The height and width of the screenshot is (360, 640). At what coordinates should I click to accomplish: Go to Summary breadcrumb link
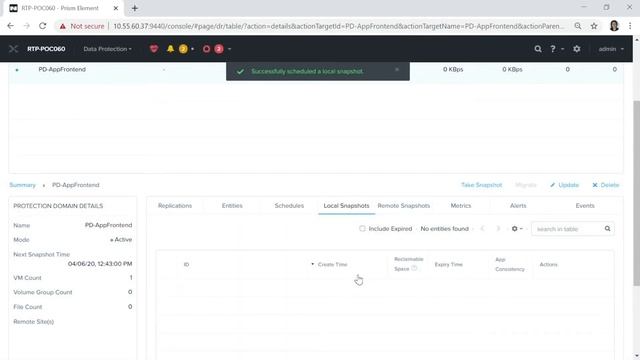[x=22, y=185]
